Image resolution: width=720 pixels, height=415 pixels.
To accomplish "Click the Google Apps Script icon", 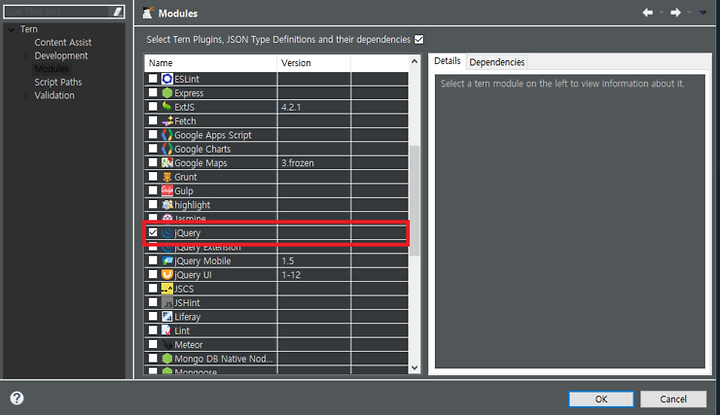I will coord(167,135).
